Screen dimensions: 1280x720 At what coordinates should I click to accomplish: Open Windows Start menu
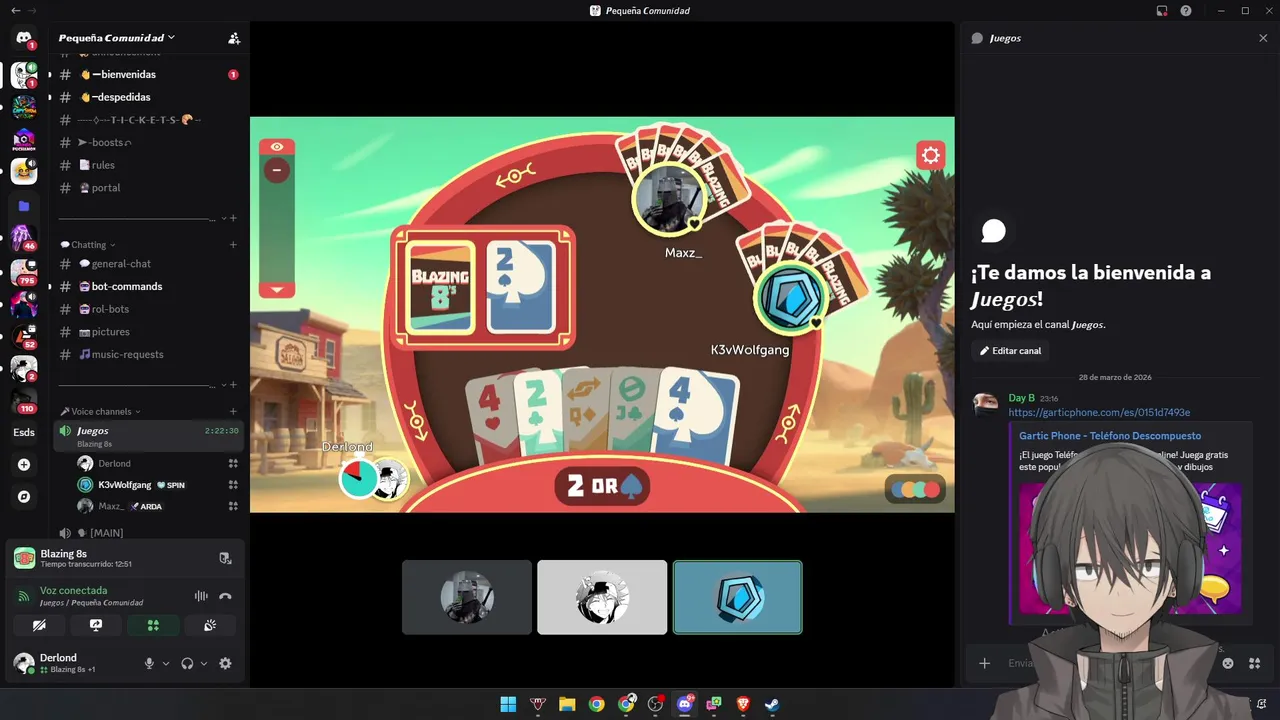[x=508, y=704]
